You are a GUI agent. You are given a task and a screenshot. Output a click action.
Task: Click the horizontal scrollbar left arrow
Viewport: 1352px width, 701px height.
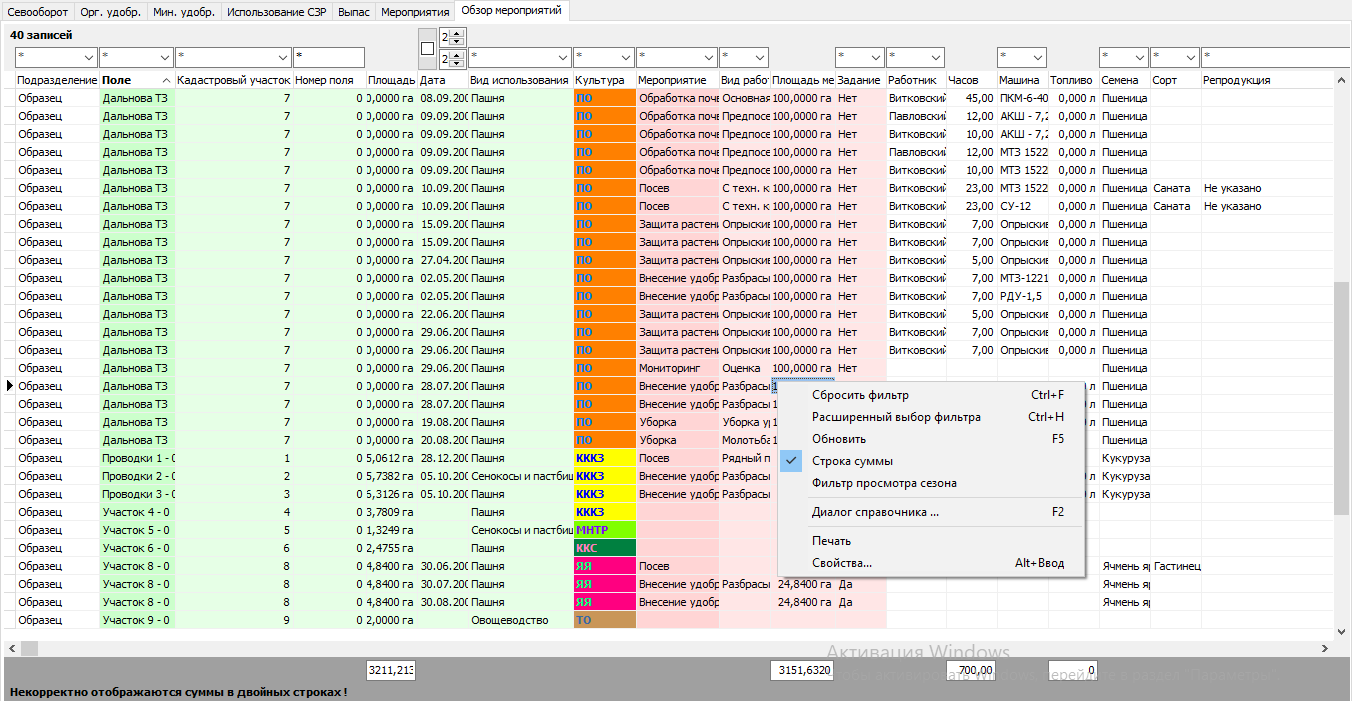click(12, 649)
